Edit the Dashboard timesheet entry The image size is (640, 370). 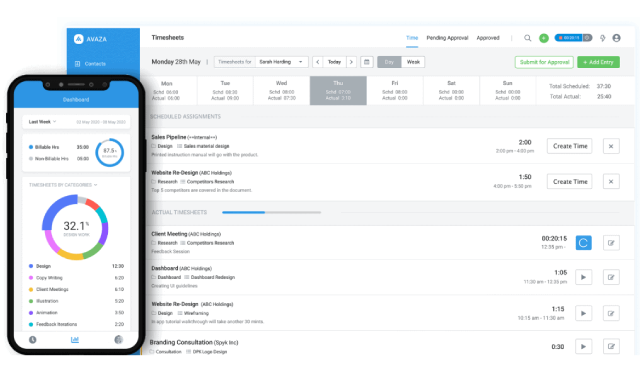[611, 277]
